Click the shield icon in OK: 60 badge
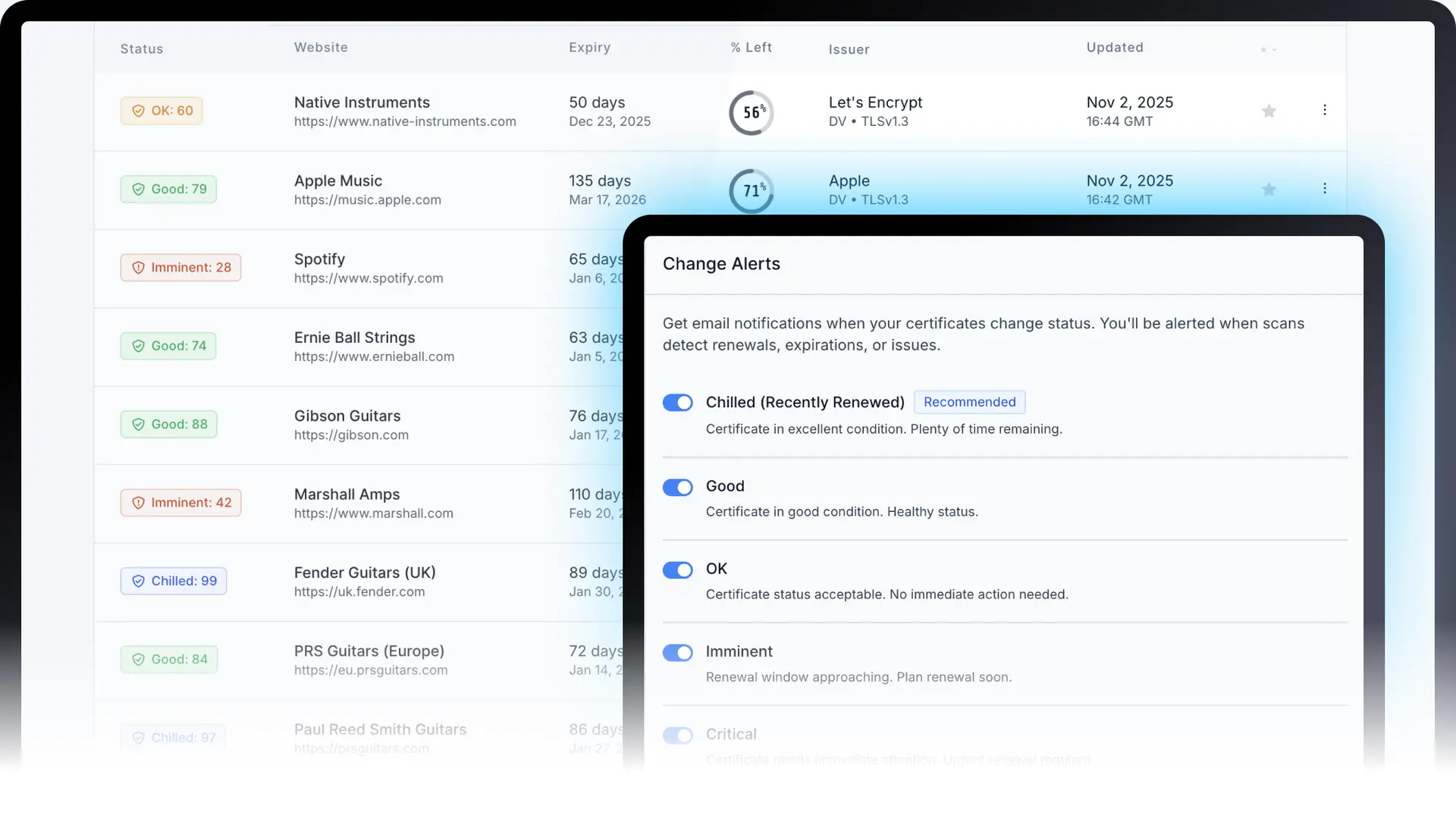Viewport: 1456px width, 819px height. [x=138, y=111]
